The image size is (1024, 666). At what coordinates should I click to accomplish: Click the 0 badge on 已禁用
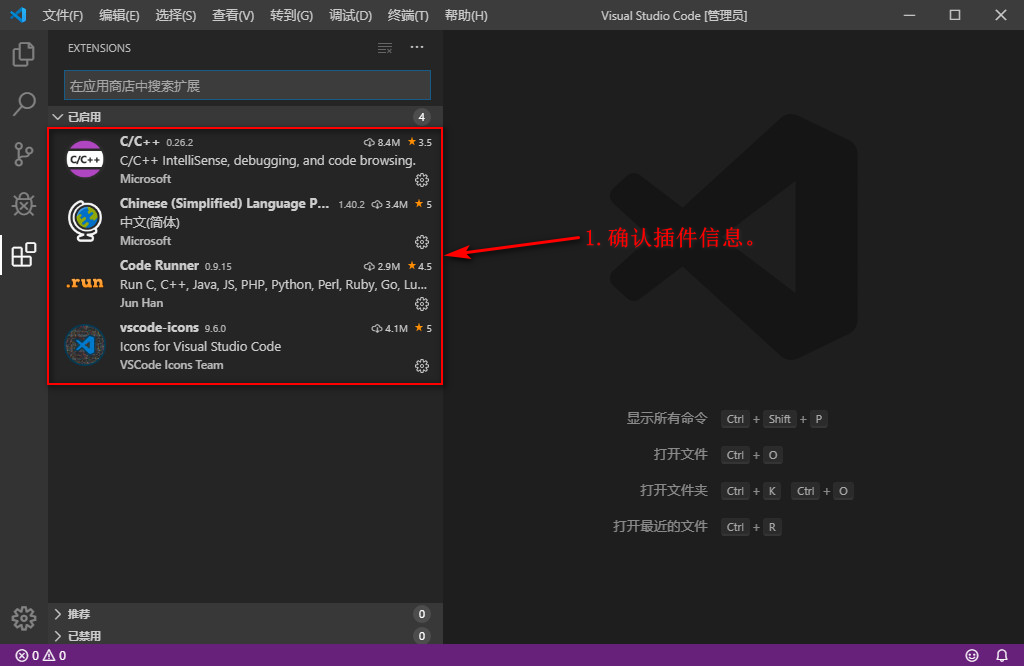pos(421,636)
